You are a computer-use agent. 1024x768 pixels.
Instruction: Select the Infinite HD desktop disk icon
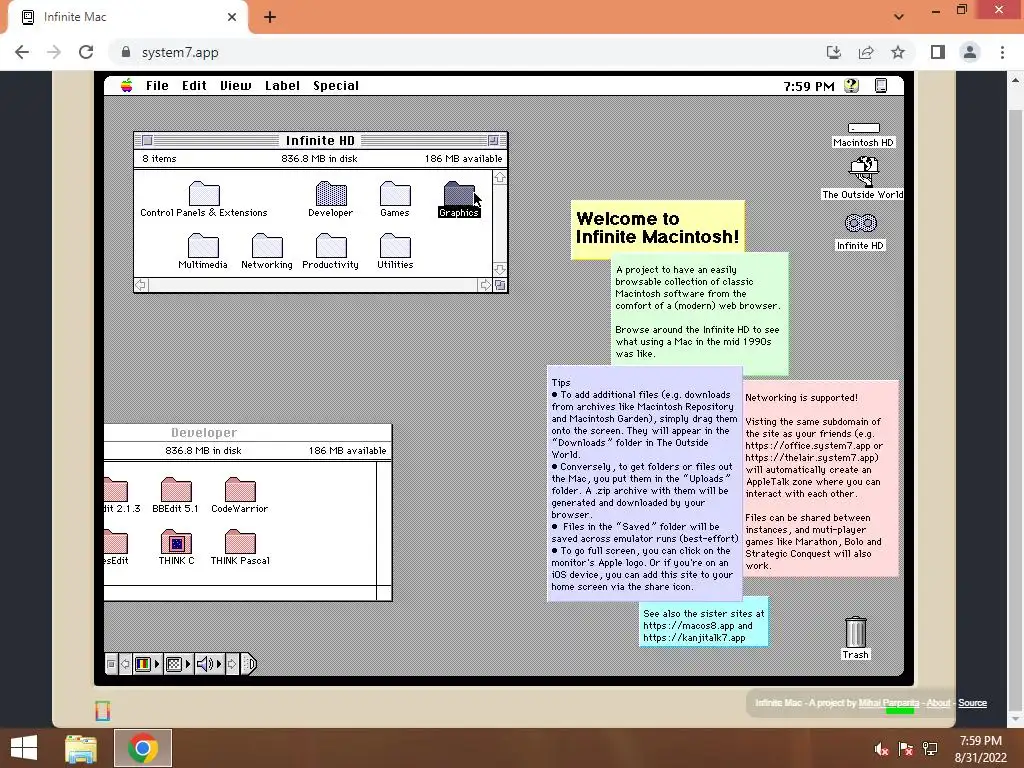(861, 223)
